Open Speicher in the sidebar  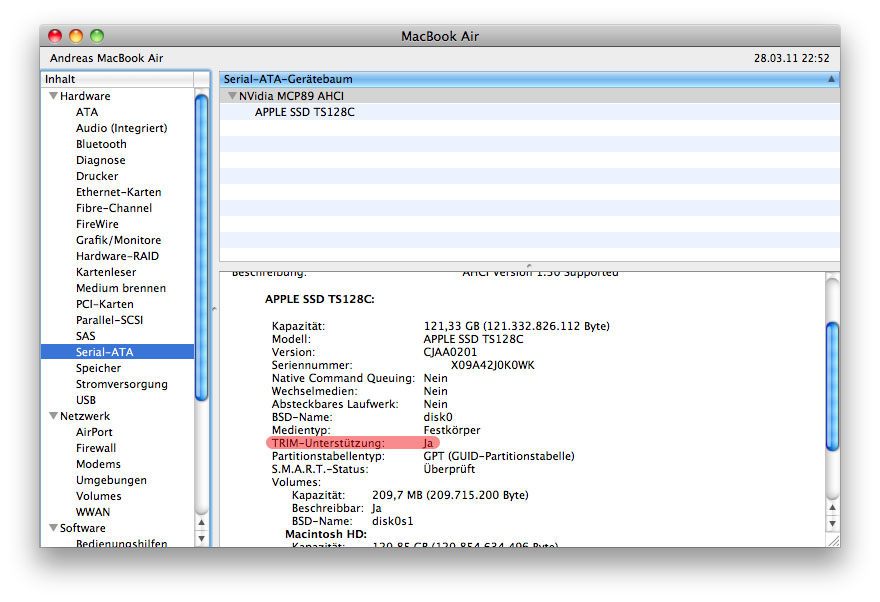pyautogui.click(x=98, y=368)
